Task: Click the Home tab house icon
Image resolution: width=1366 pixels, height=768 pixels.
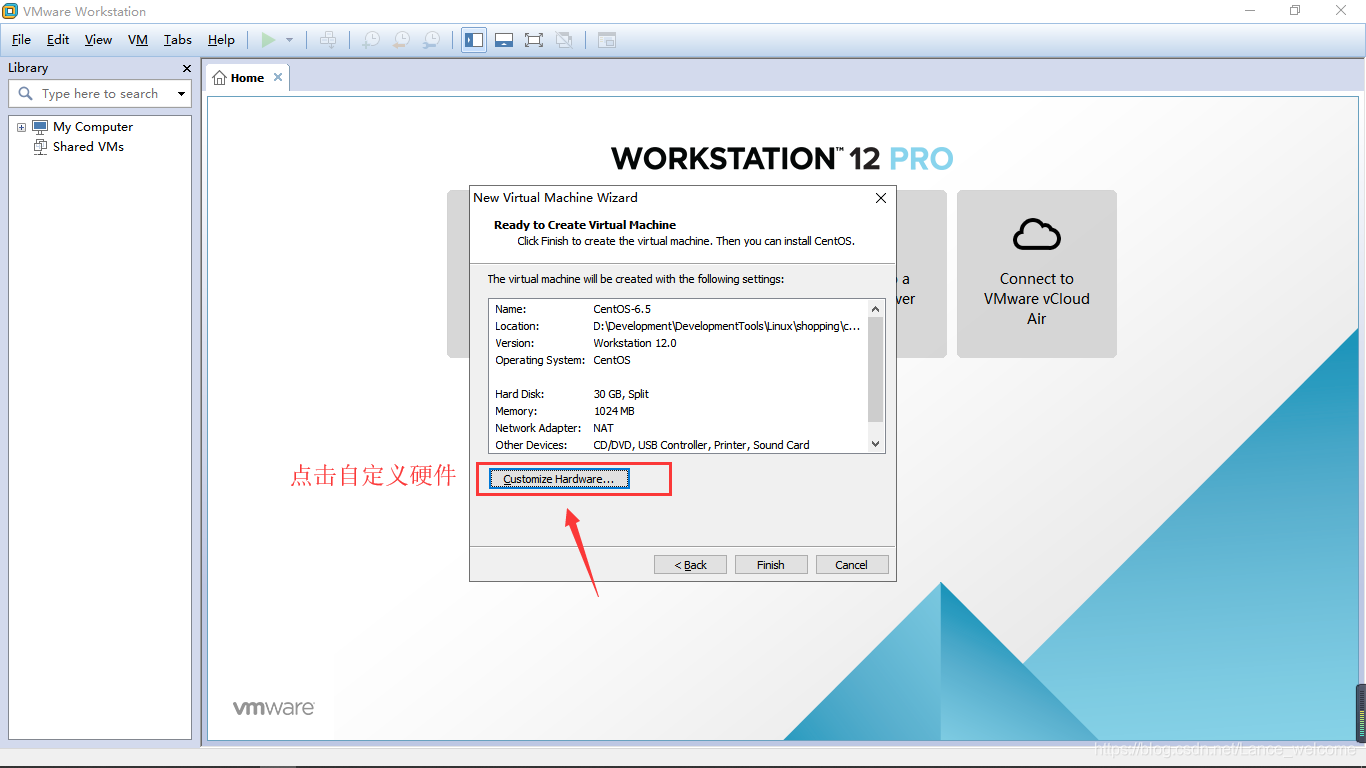Action: point(220,78)
